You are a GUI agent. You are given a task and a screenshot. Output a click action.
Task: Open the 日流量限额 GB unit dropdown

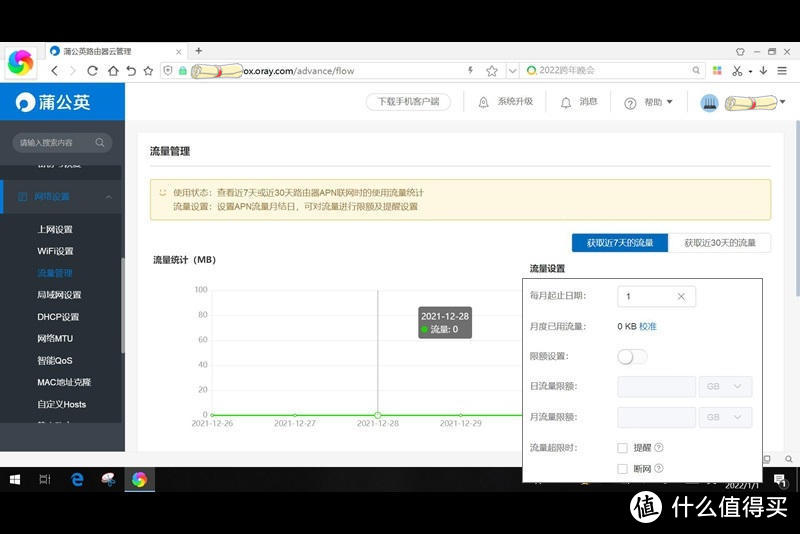pos(725,387)
